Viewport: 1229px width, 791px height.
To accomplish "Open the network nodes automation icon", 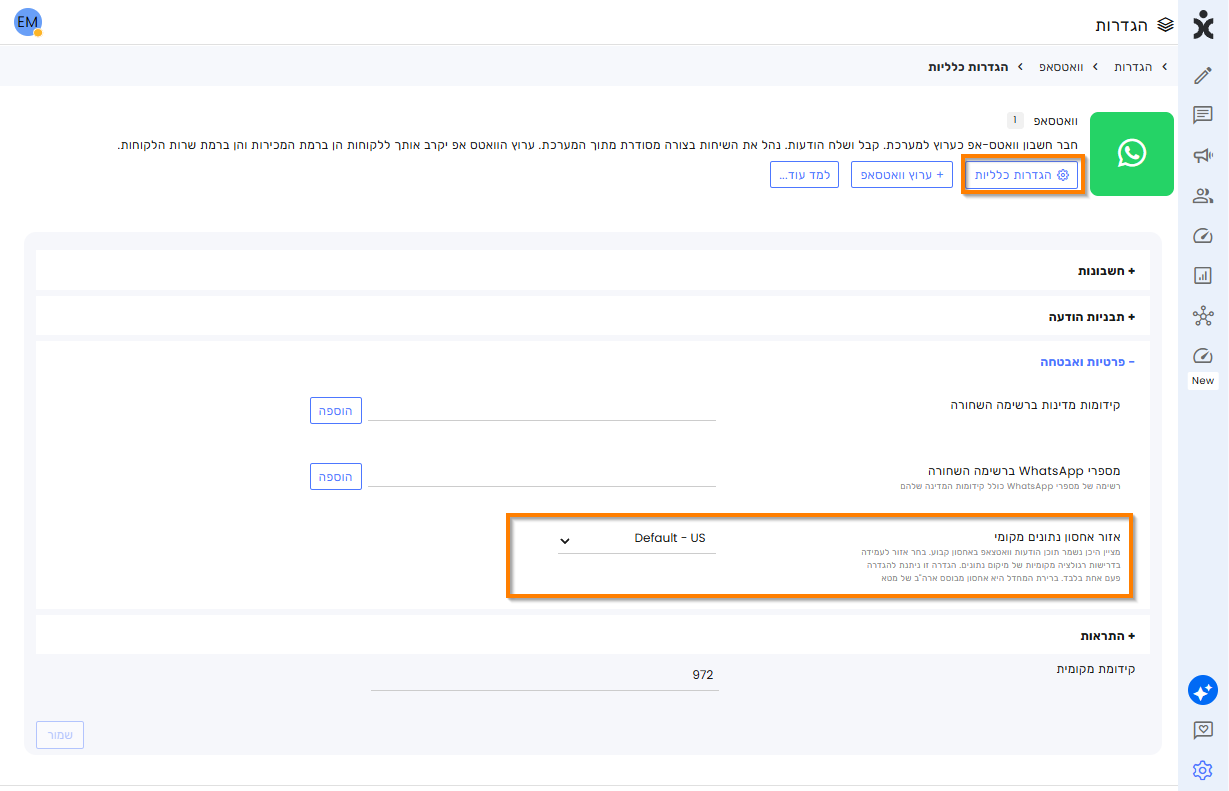I will (1203, 317).
